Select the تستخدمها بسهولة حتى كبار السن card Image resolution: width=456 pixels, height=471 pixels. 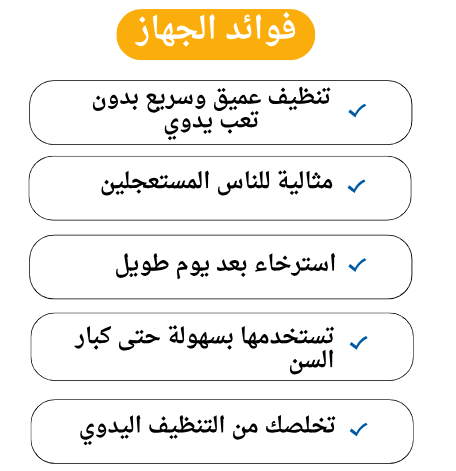tap(222, 347)
